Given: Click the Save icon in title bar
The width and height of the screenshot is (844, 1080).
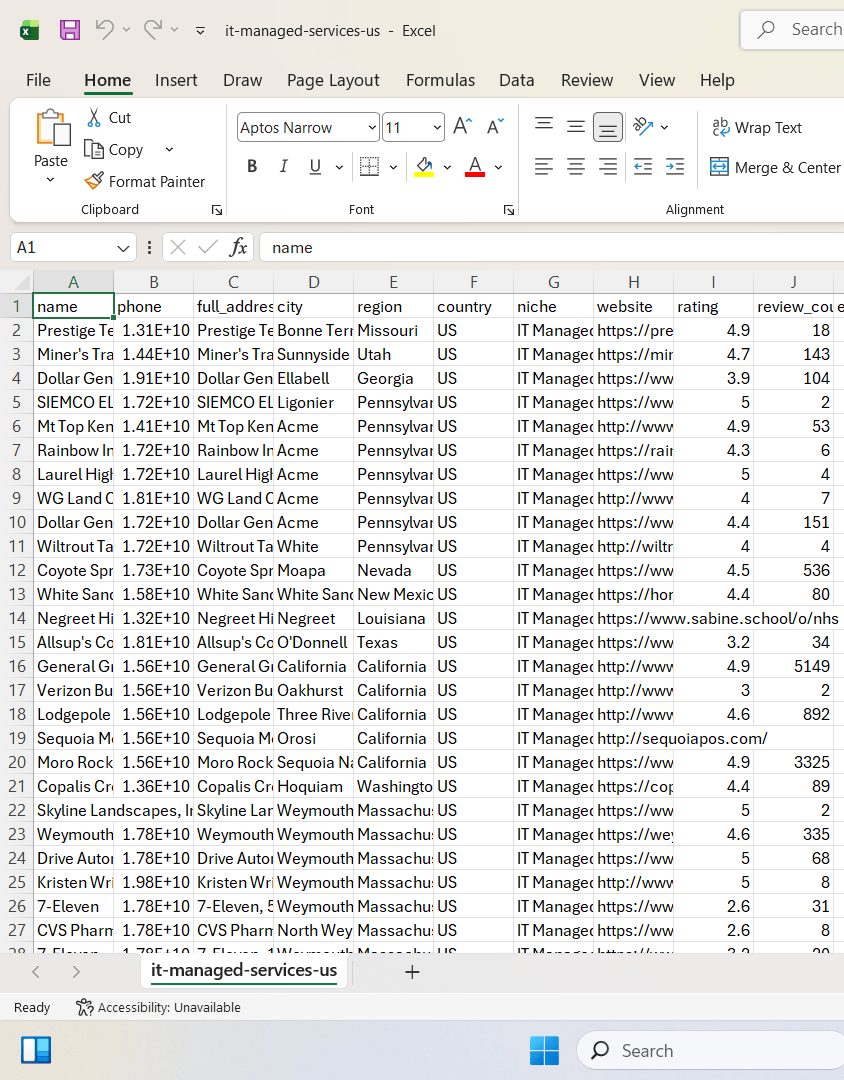Looking at the screenshot, I should [x=70, y=30].
